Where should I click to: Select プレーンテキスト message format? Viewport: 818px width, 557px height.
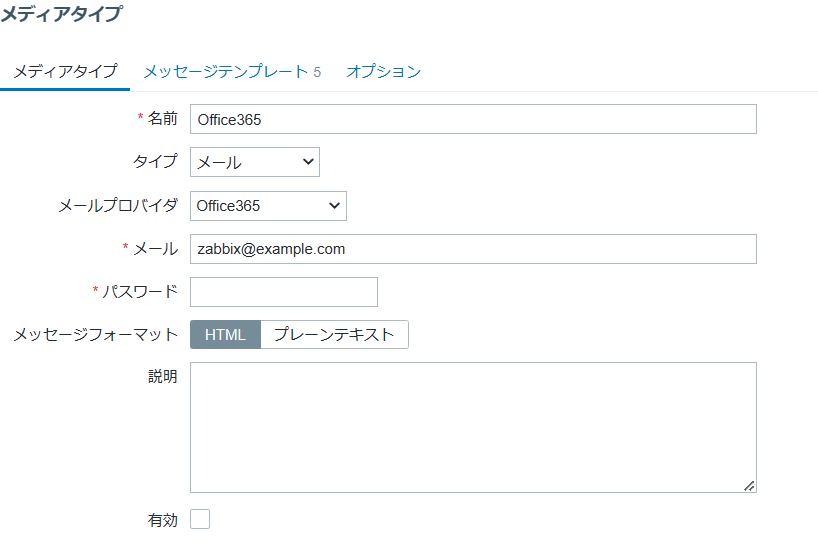(x=334, y=335)
